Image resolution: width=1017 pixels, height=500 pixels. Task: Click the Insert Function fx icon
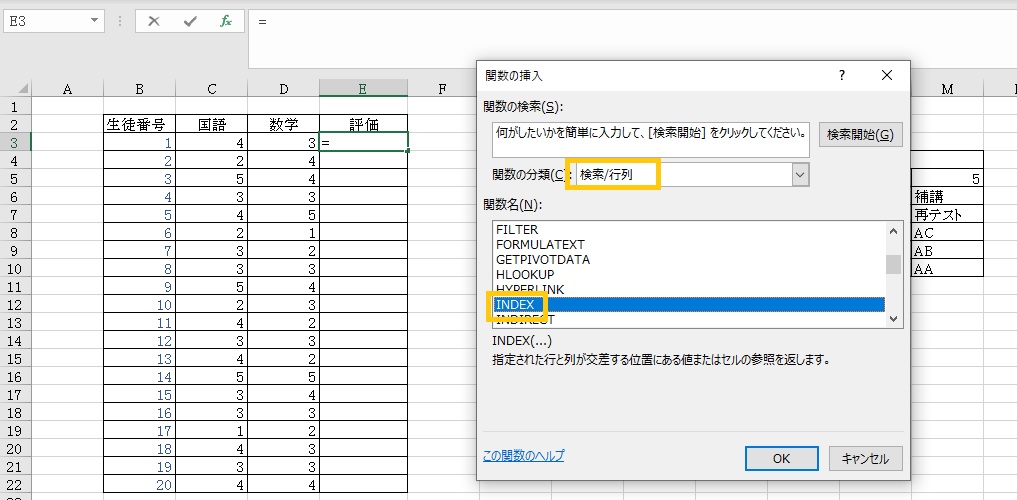click(x=226, y=21)
